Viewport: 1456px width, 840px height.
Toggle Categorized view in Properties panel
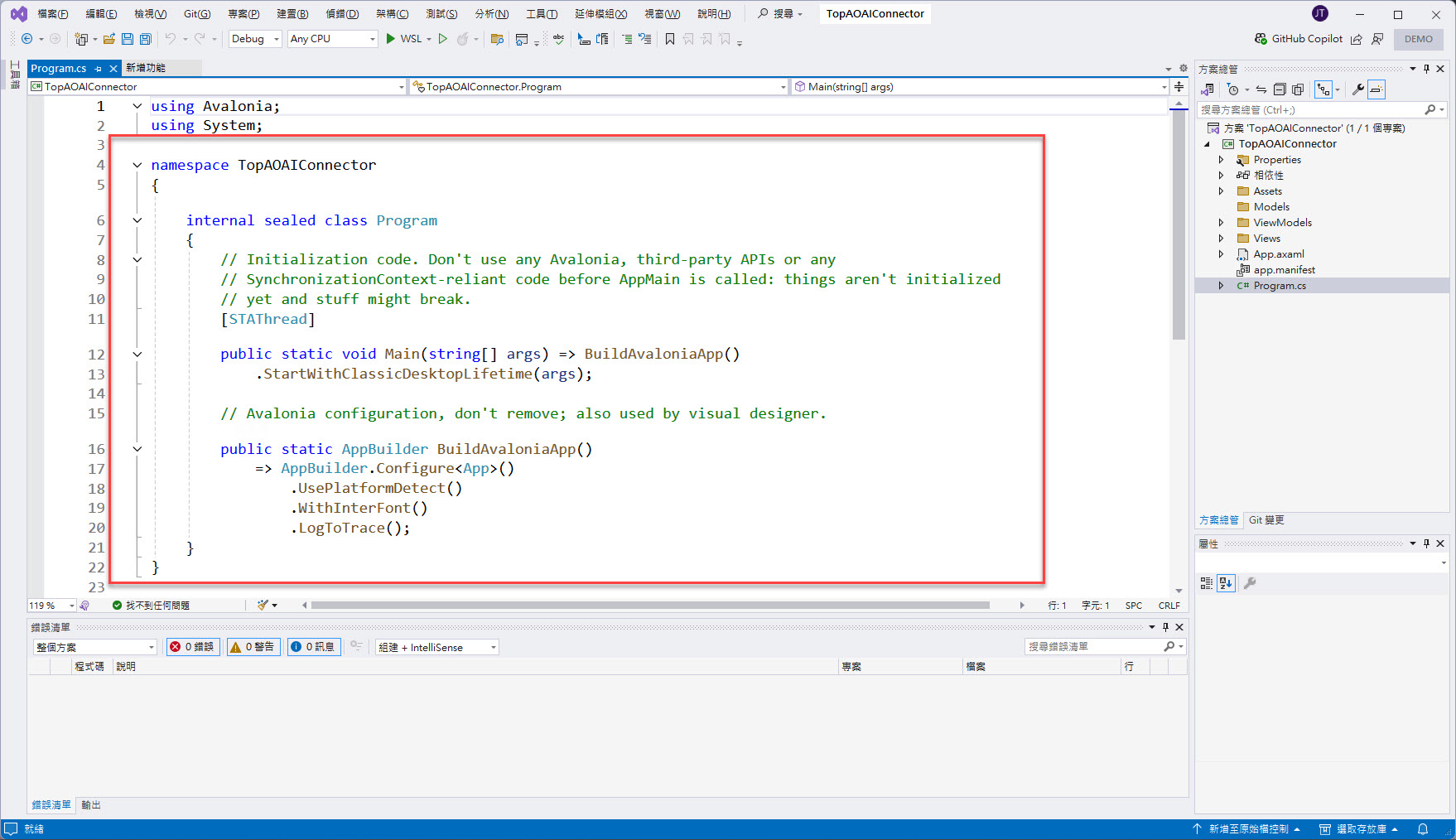tap(1207, 583)
